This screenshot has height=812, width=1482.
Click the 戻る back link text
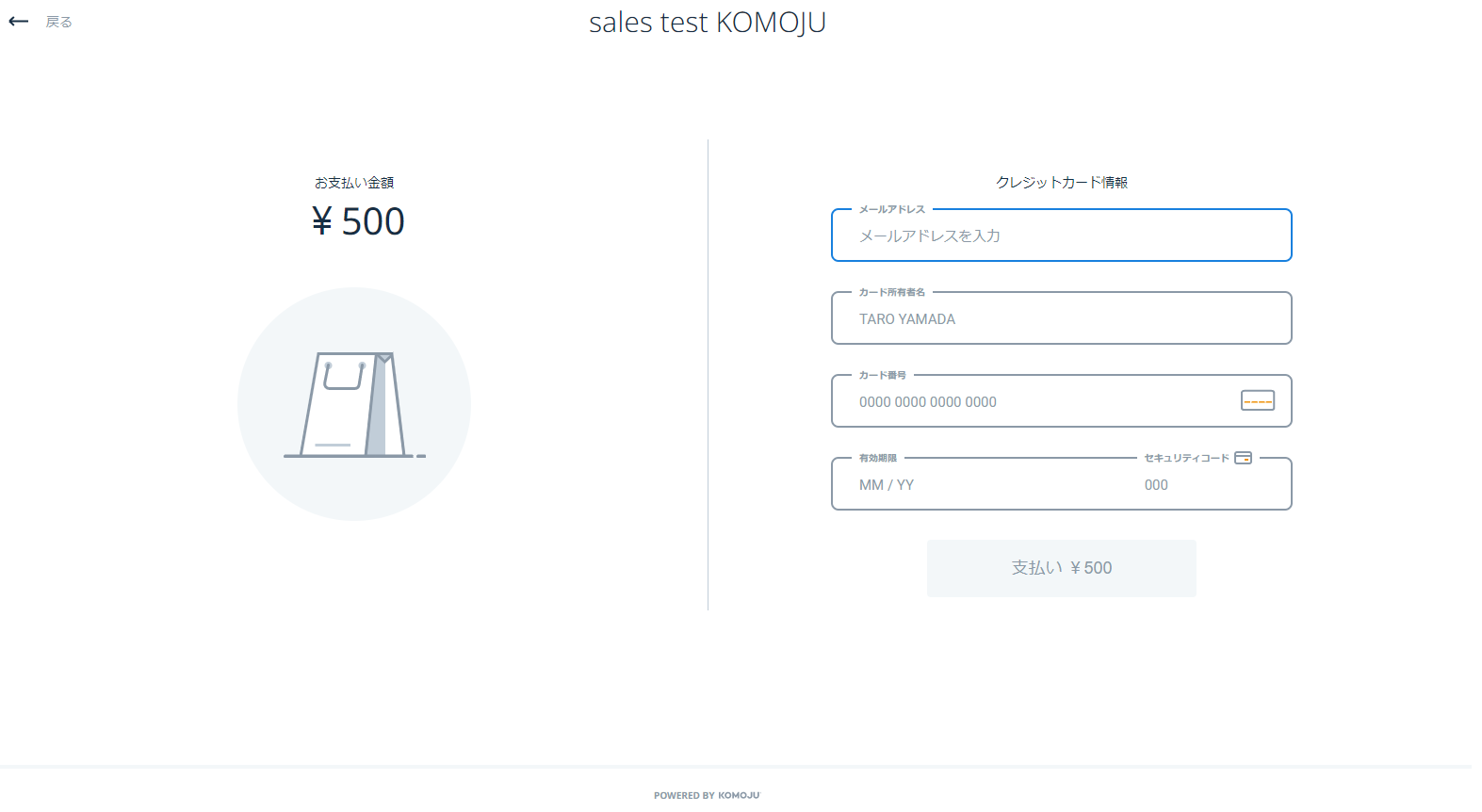tap(58, 22)
